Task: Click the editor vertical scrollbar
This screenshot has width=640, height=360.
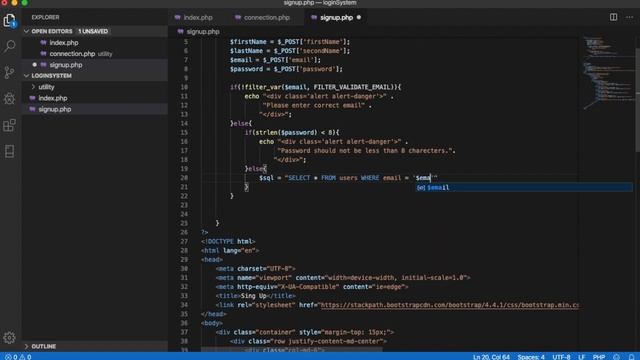Action: [637, 100]
